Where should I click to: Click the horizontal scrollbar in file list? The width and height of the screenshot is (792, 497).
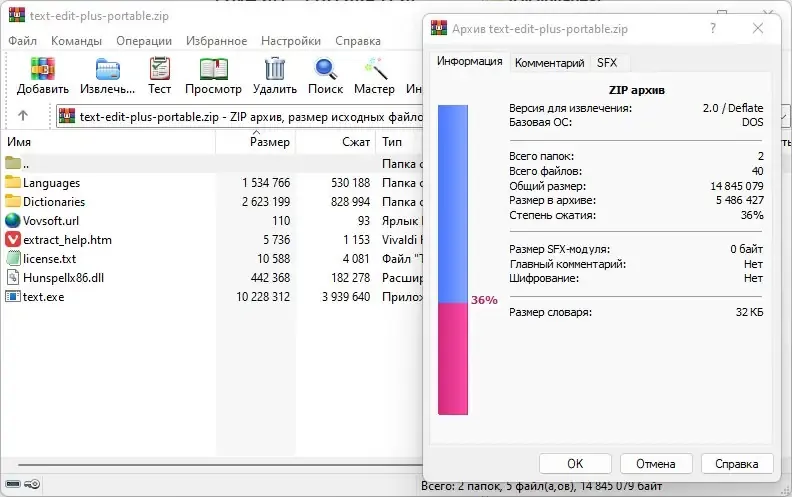tap(220, 465)
